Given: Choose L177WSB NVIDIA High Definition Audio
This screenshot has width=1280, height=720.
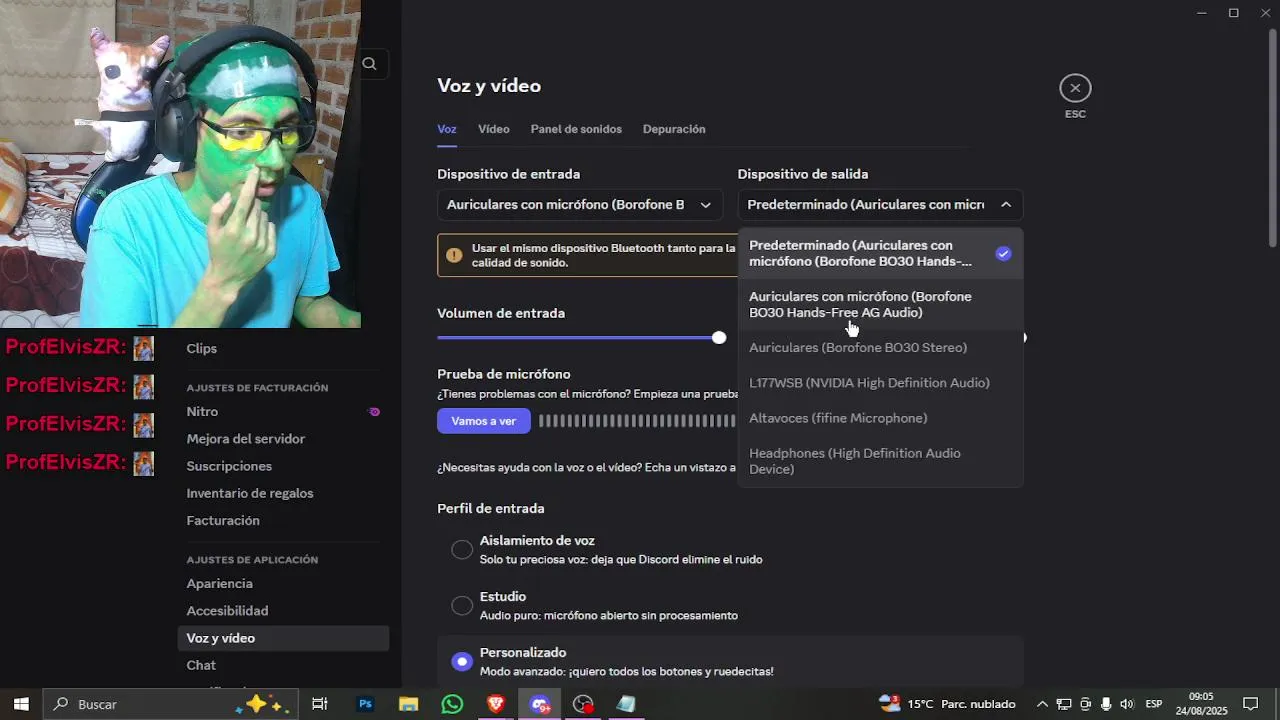Looking at the screenshot, I should 880,383.
